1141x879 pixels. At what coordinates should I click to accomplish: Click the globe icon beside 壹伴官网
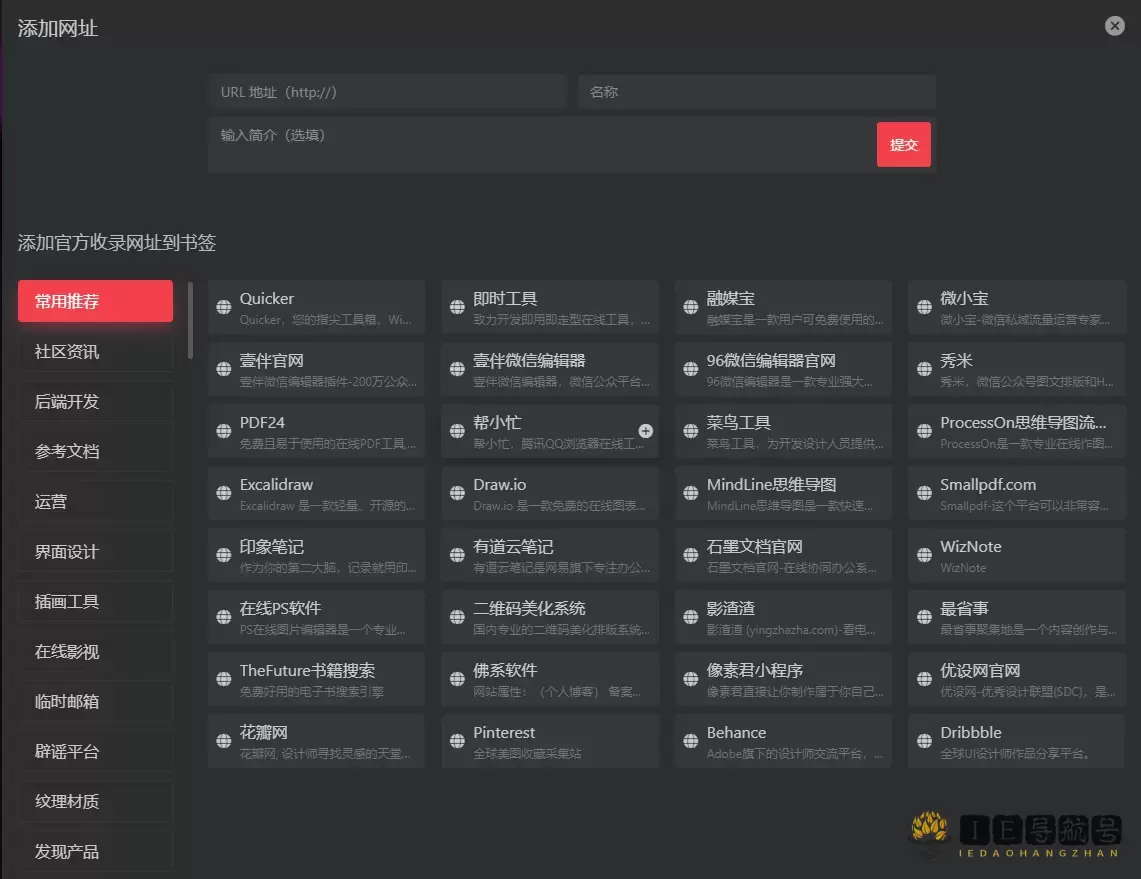(x=223, y=369)
